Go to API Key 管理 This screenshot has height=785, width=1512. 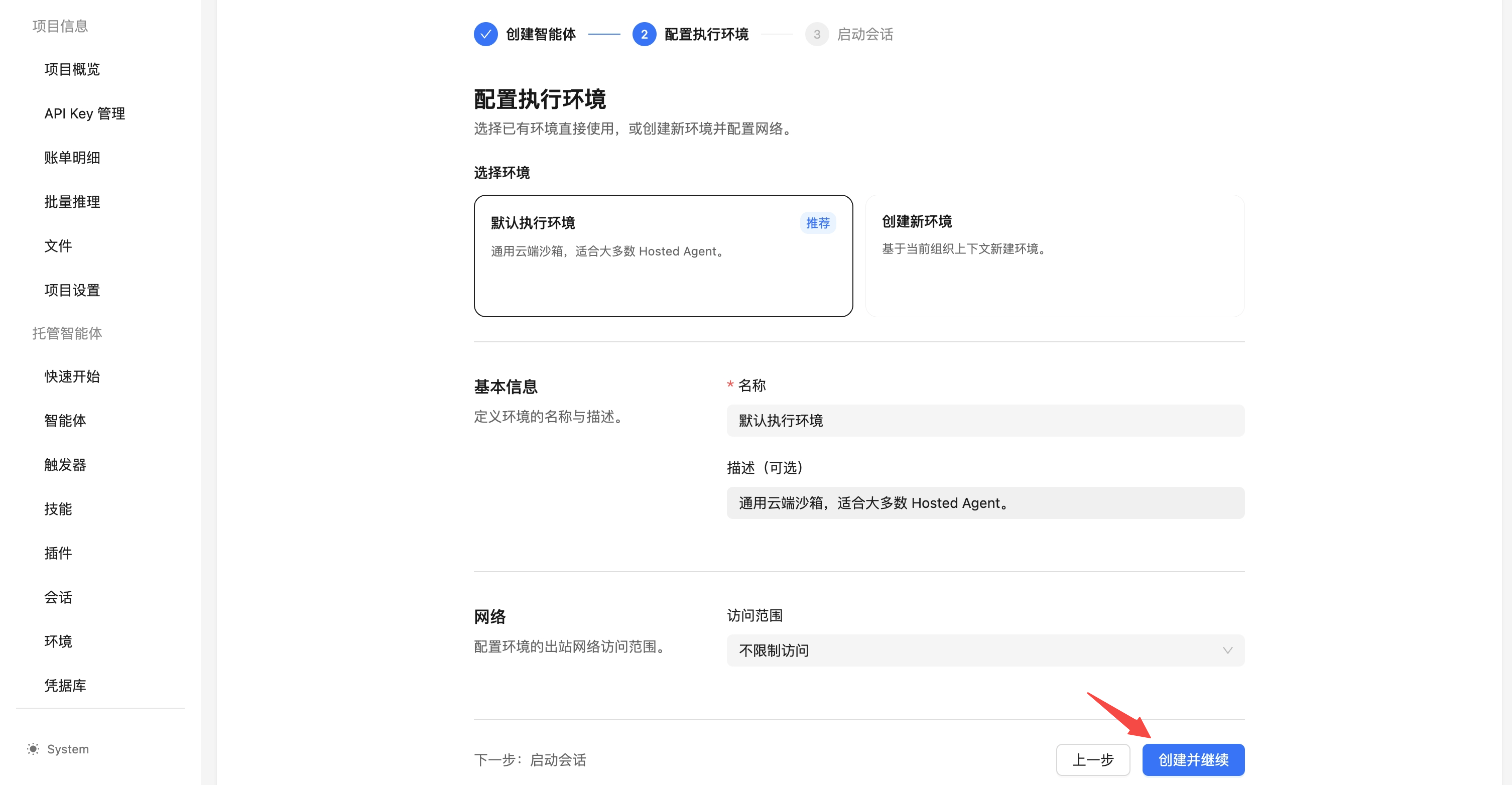click(84, 113)
